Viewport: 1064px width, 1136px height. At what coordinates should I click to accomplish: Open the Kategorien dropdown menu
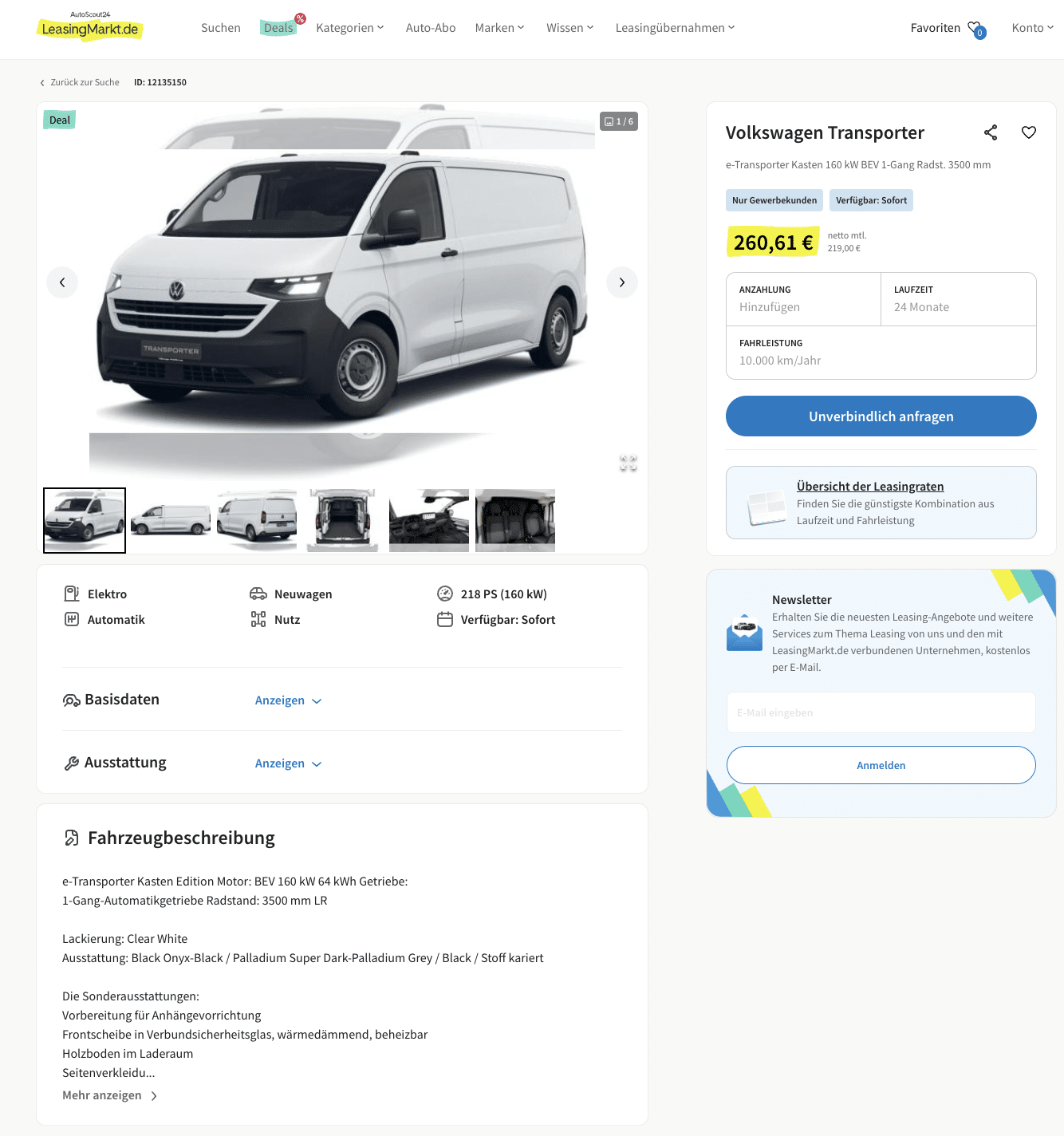pyautogui.click(x=350, y=28)
